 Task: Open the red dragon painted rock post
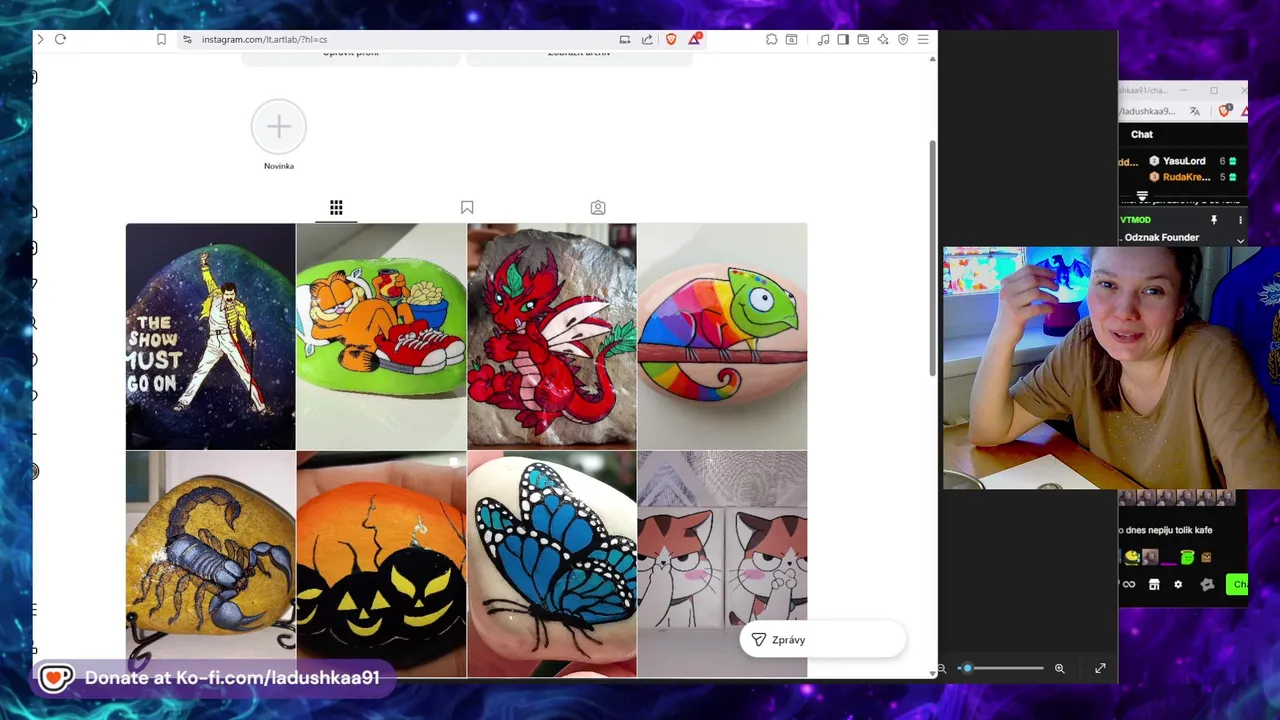pos(551,336)
